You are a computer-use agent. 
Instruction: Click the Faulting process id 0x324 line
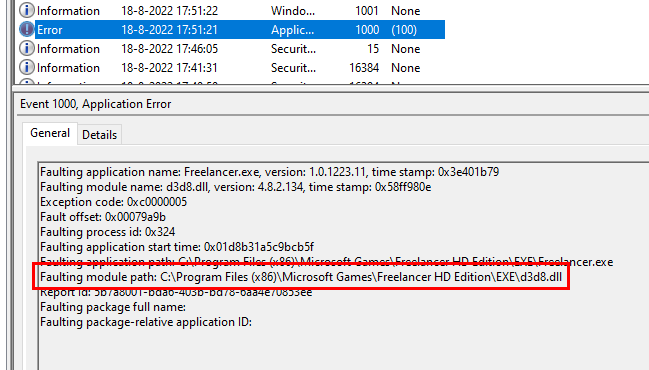[108, 232]
